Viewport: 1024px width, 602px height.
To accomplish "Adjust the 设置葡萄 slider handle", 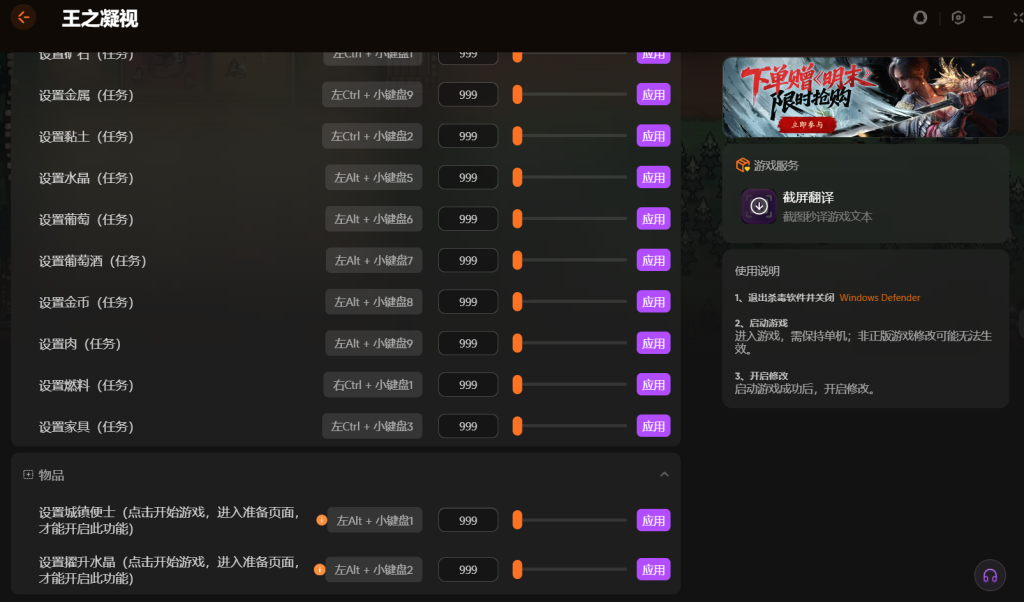I will tap(517, 219).
